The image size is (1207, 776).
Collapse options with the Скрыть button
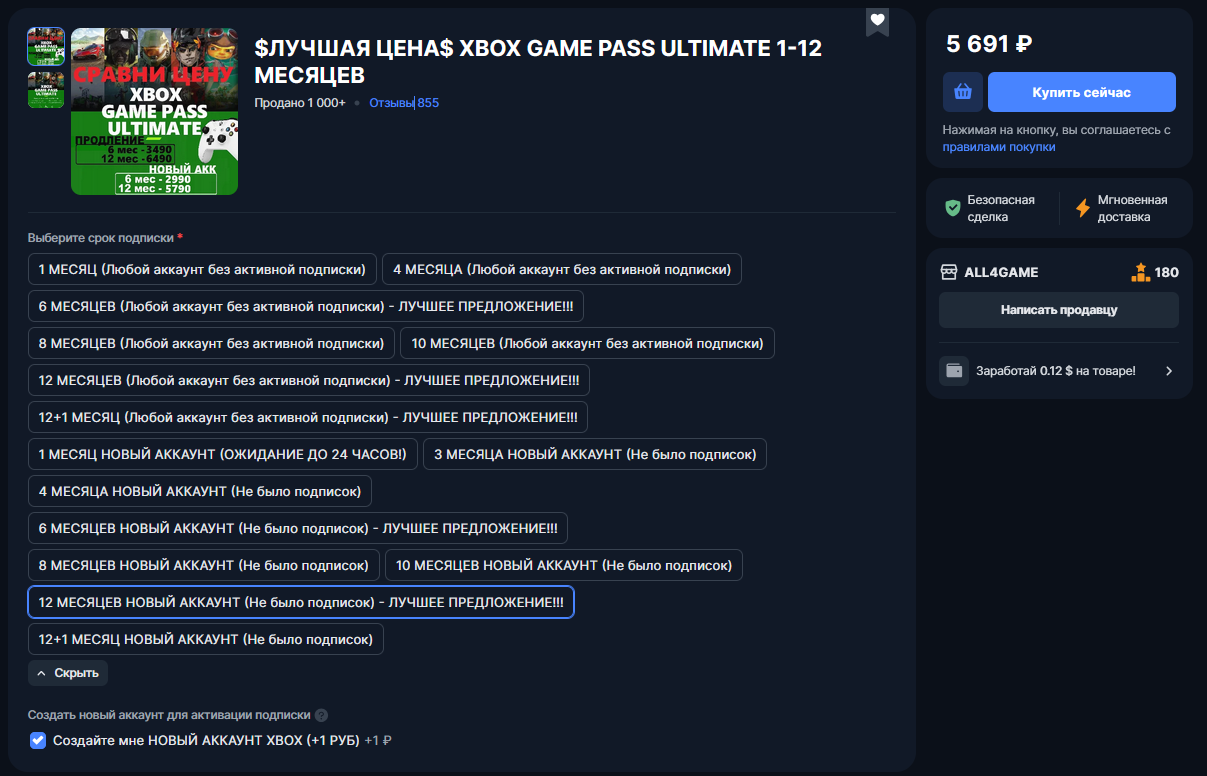tap(68, 673)
